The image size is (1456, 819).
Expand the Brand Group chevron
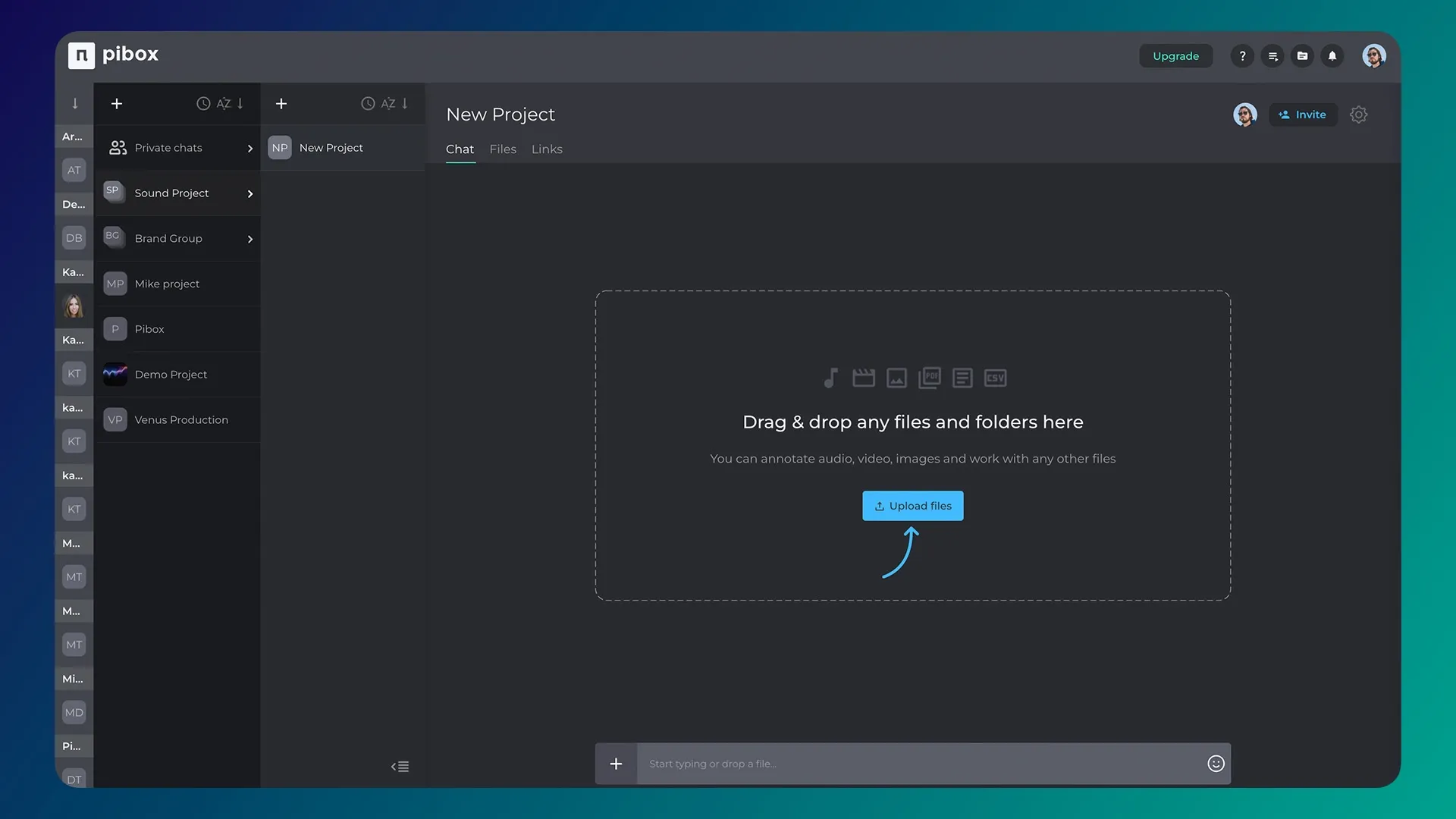pos(250,239)
